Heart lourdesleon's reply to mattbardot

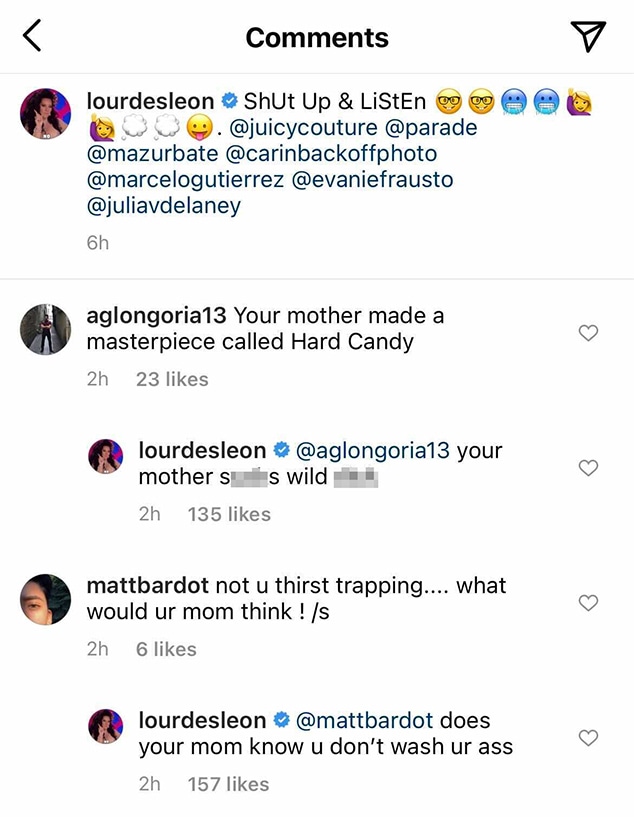click(587, 737)
